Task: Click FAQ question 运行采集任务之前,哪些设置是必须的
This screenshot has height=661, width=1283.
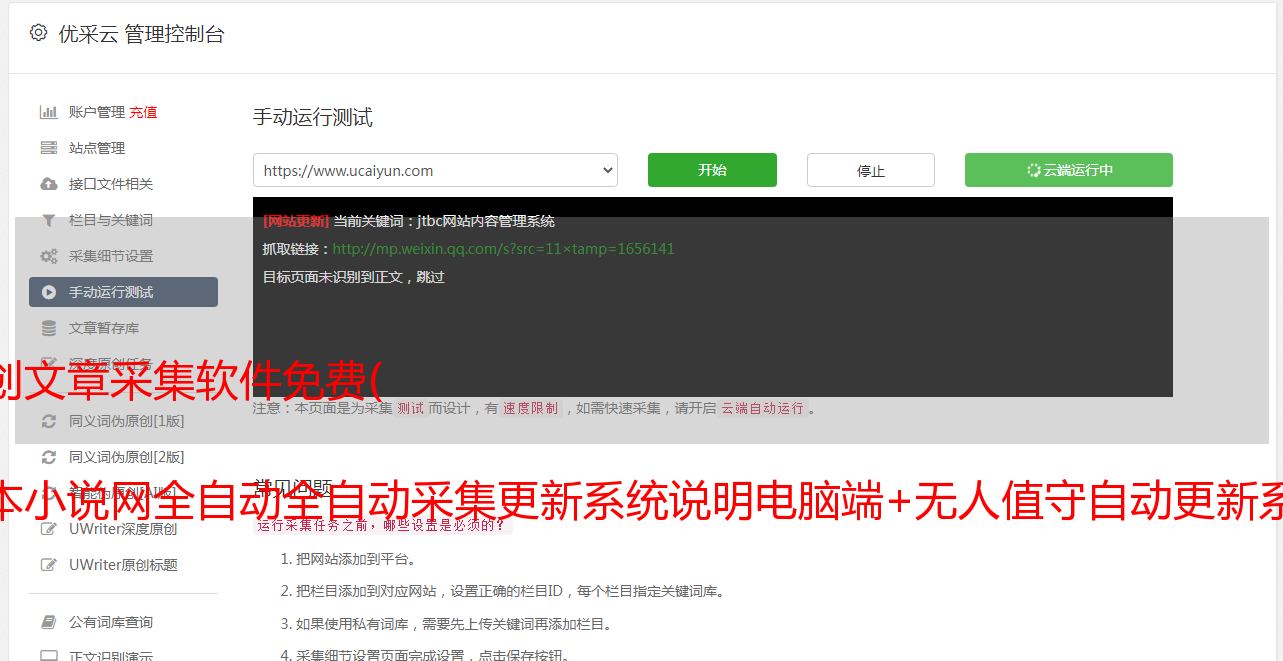Action: (x=382, y=524)
